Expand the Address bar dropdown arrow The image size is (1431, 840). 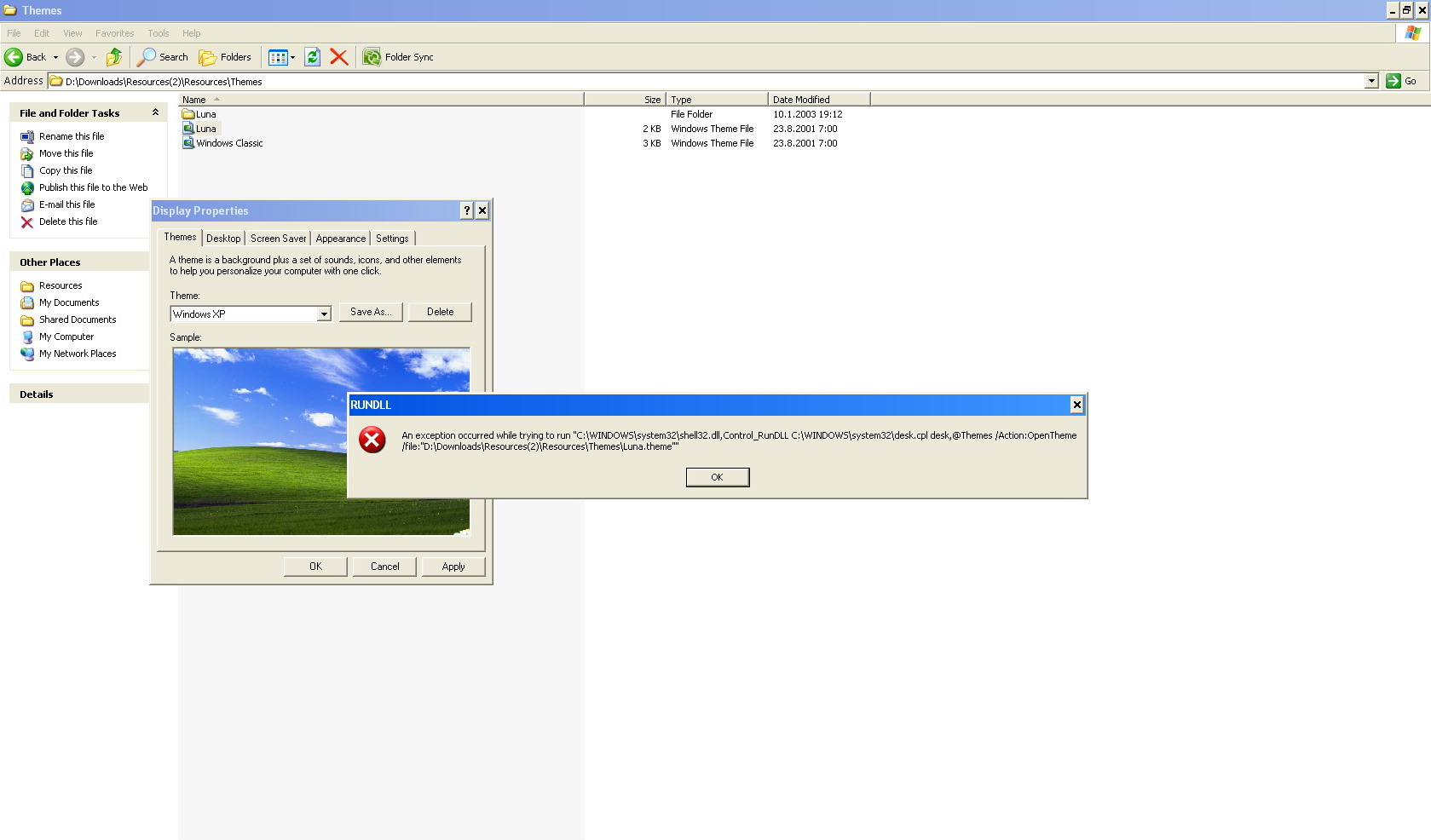1371,81
